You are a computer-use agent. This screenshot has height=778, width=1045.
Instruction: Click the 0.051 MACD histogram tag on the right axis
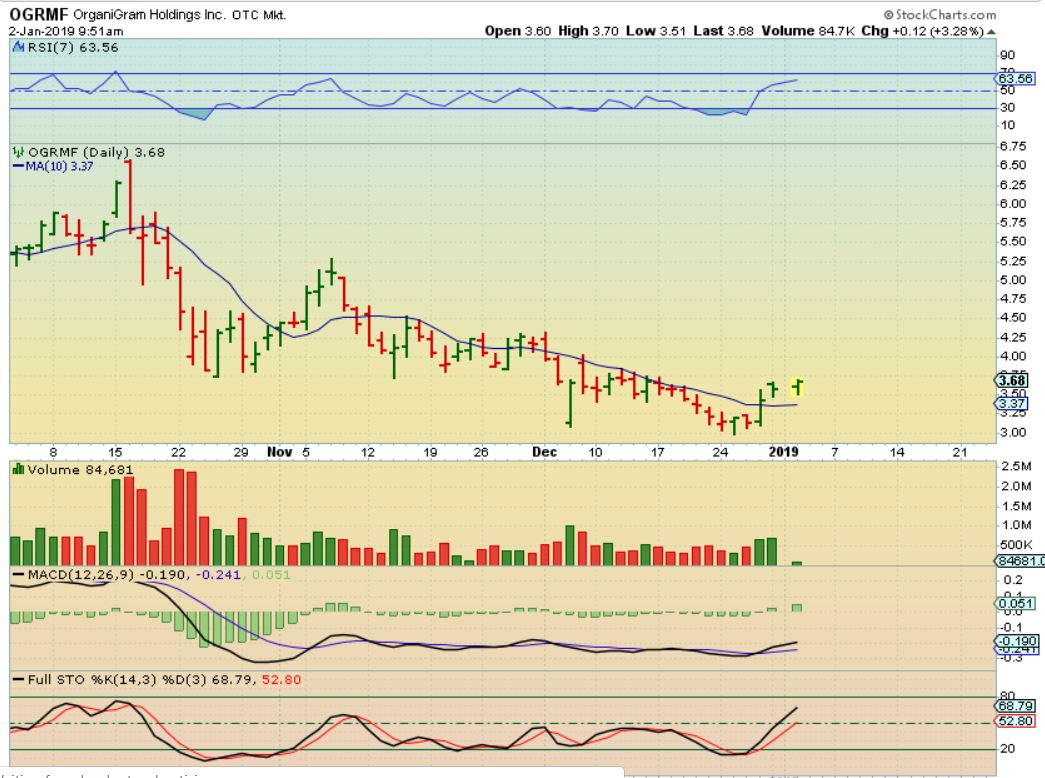(x=1016, y=604)
